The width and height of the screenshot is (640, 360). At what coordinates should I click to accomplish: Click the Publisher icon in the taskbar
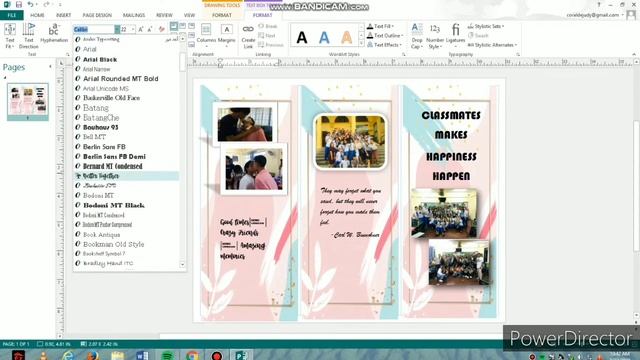(241, 355)
